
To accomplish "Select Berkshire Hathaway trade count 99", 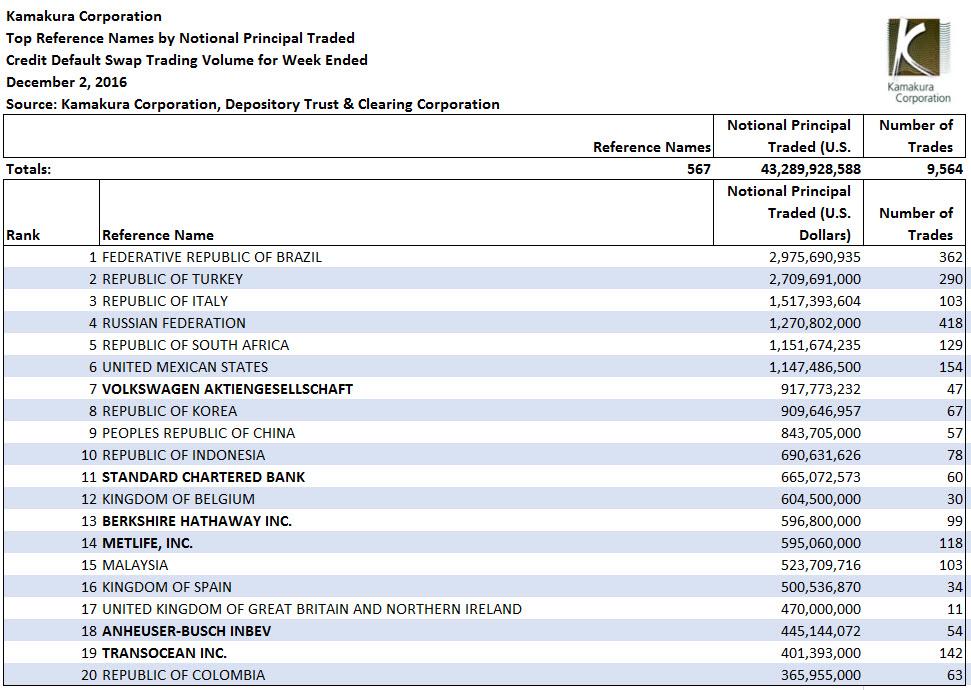I will click(954, 521).
